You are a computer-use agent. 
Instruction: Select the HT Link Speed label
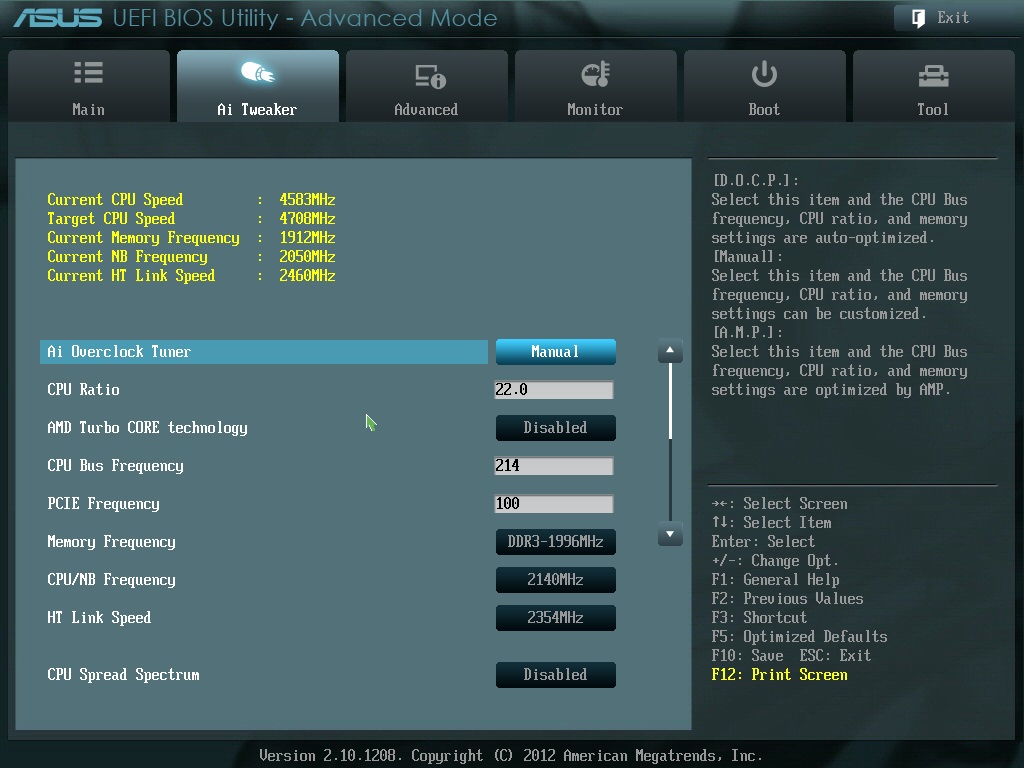tap(99, 617)
